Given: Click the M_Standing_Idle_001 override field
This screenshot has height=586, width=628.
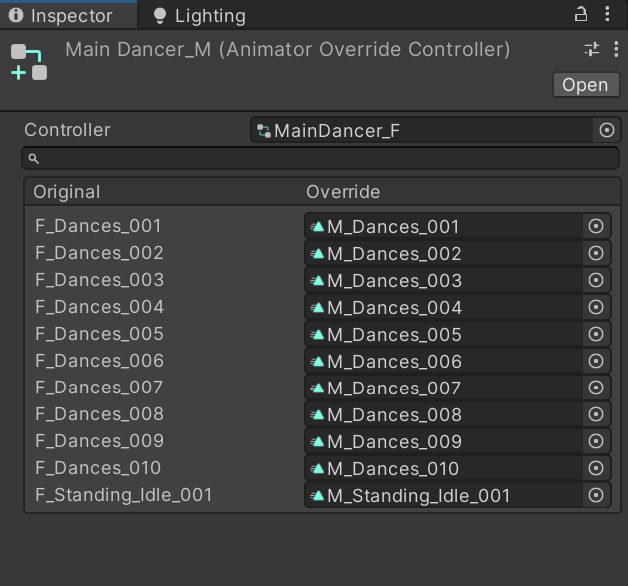Looking at the screenshot, I should [x=444, y=495].
